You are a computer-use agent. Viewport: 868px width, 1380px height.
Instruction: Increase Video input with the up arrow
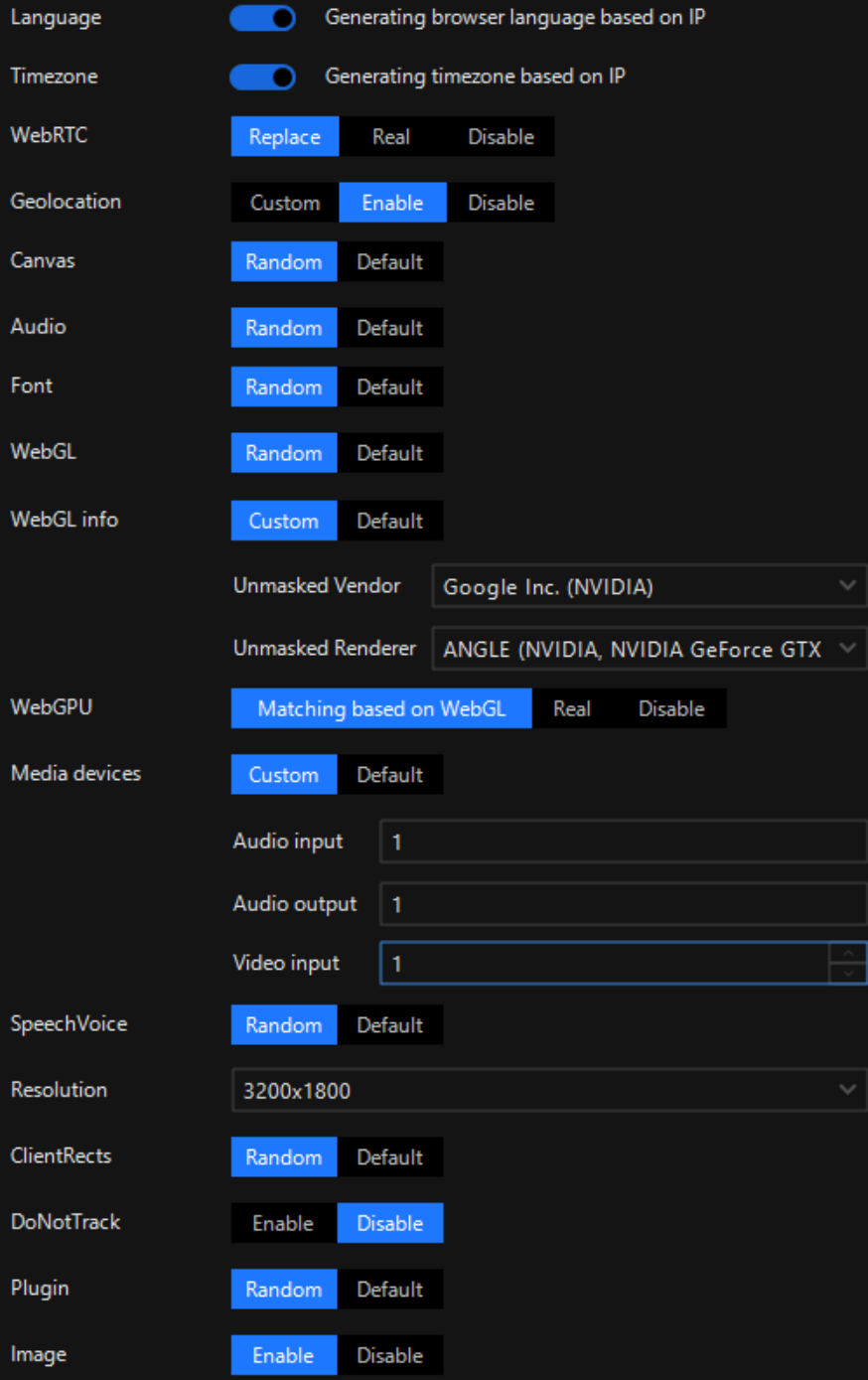pos(847,953)
